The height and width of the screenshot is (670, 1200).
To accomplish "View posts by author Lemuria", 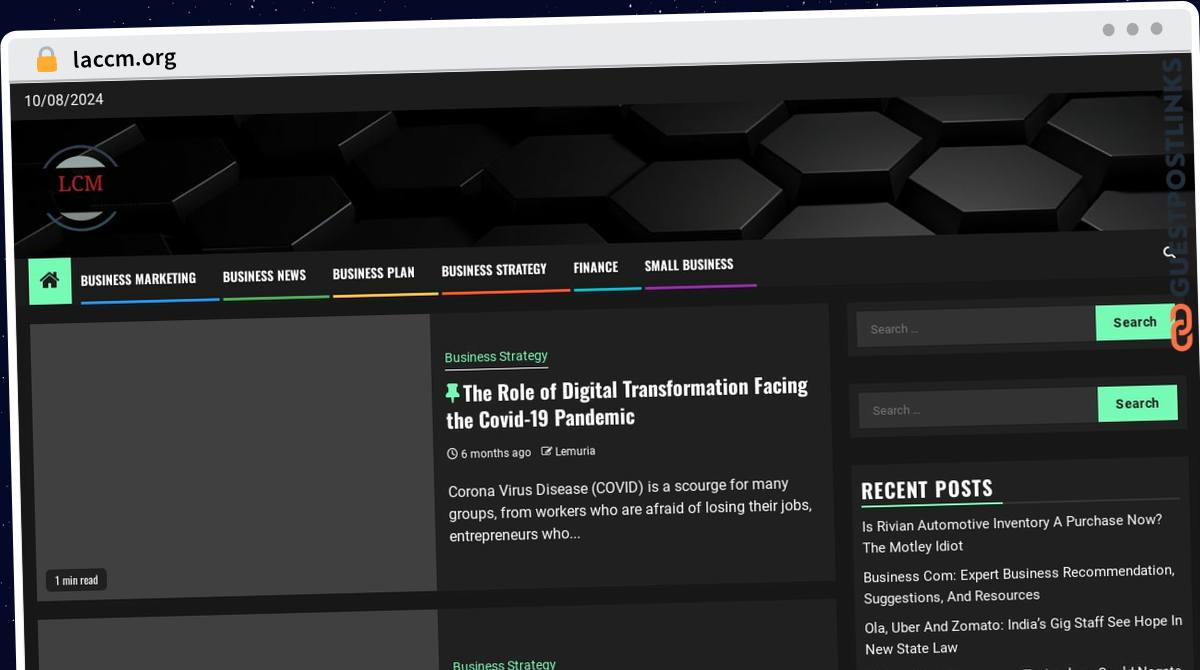I will [575, 451].
